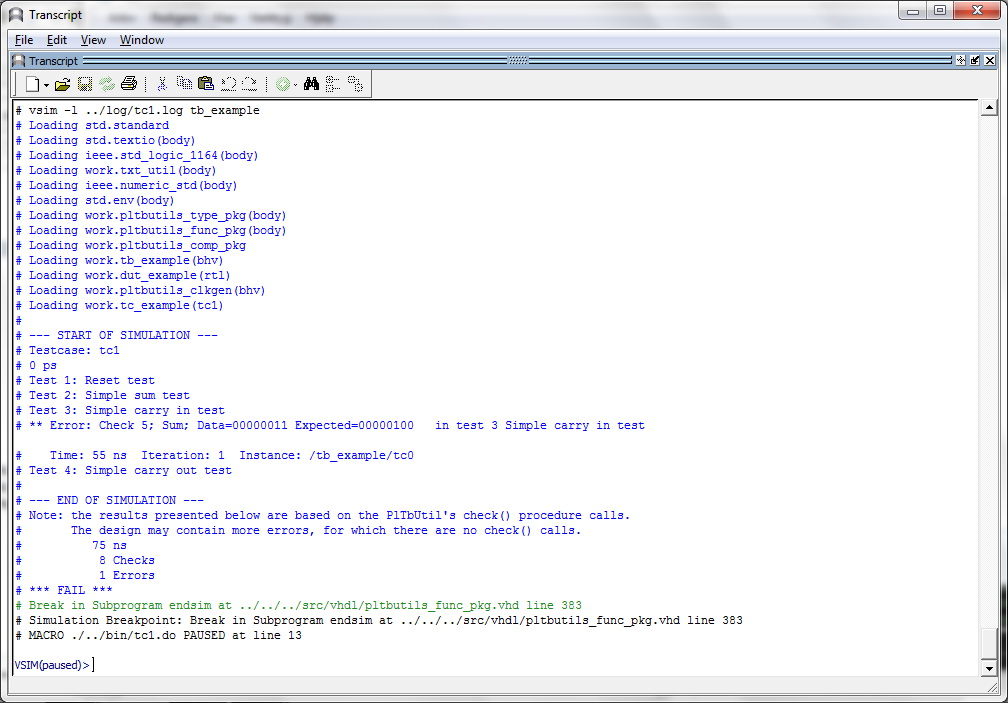Open the New file dropdown arrow
The height and width of the screenshot is (703, 1008).
coord(46,85)
